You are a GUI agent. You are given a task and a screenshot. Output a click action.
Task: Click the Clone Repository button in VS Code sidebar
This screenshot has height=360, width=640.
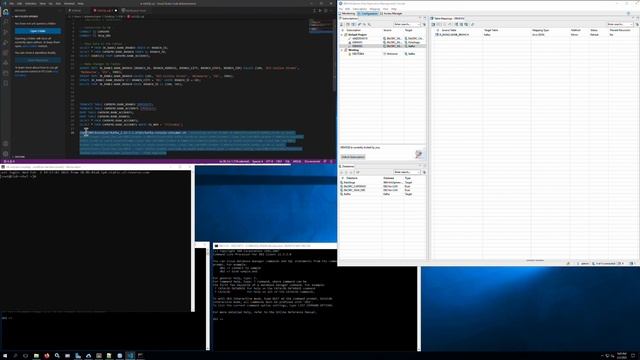tap(38, 60)
